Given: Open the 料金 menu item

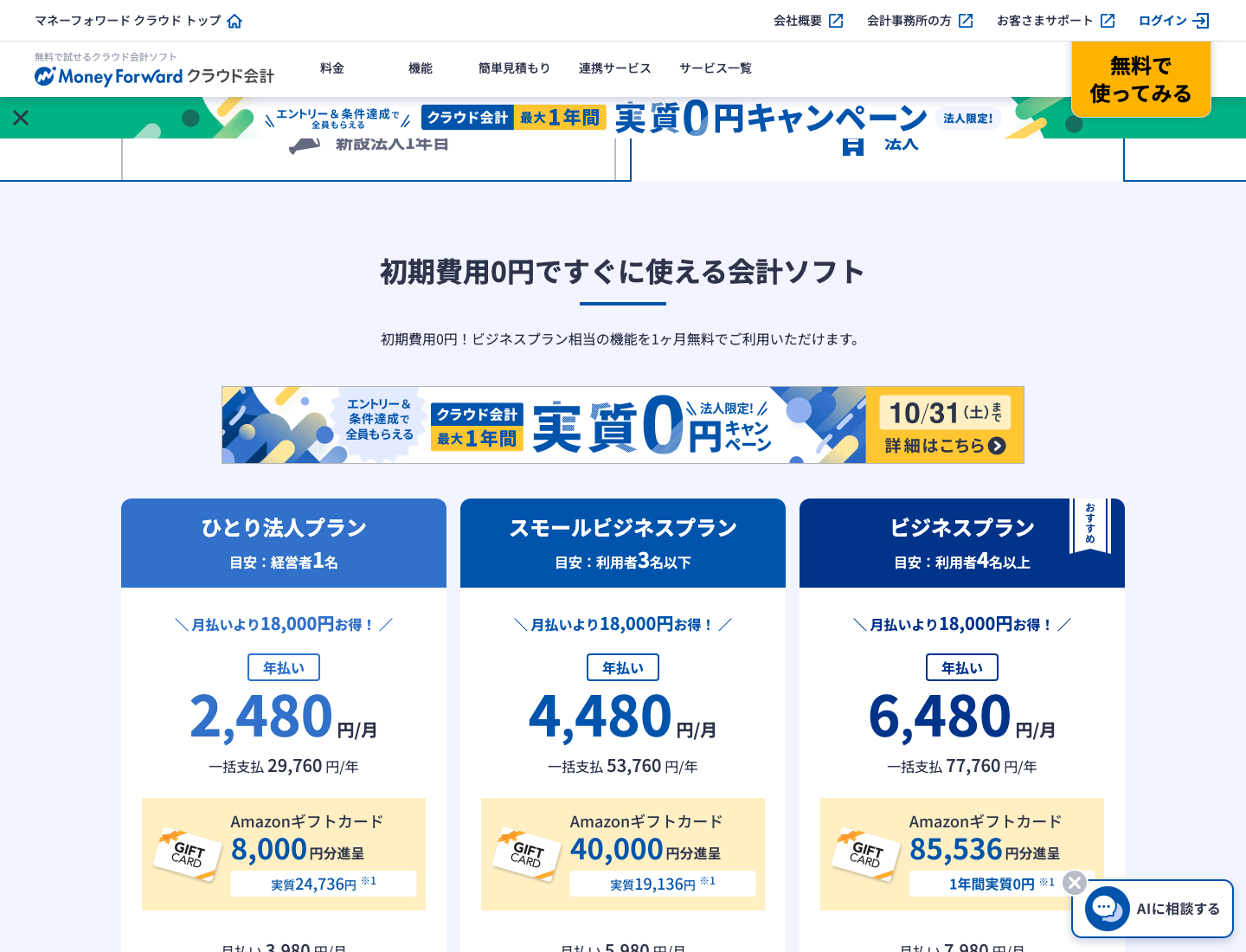Looking at the screenshot, I should [x=332, y=68].
